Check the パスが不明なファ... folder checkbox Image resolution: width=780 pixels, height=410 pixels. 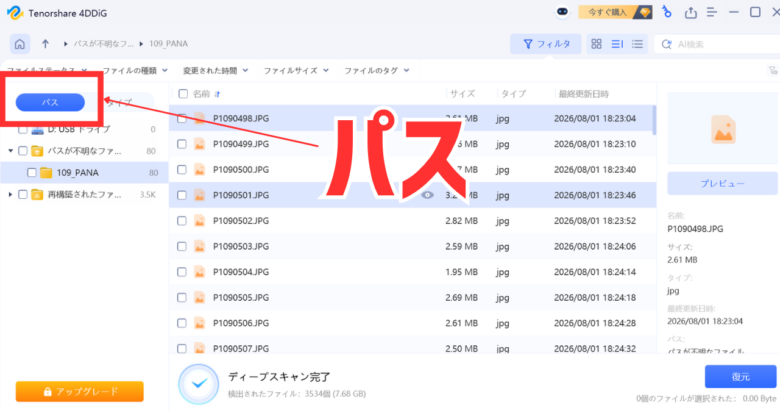pos(23,151)
